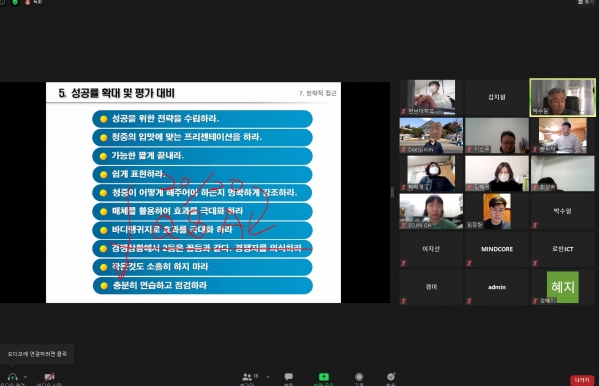Viewport: 600px width, 386px height.
Task: Click muted mic icon on SOJIN OH tile
Action: click(403, 225)
